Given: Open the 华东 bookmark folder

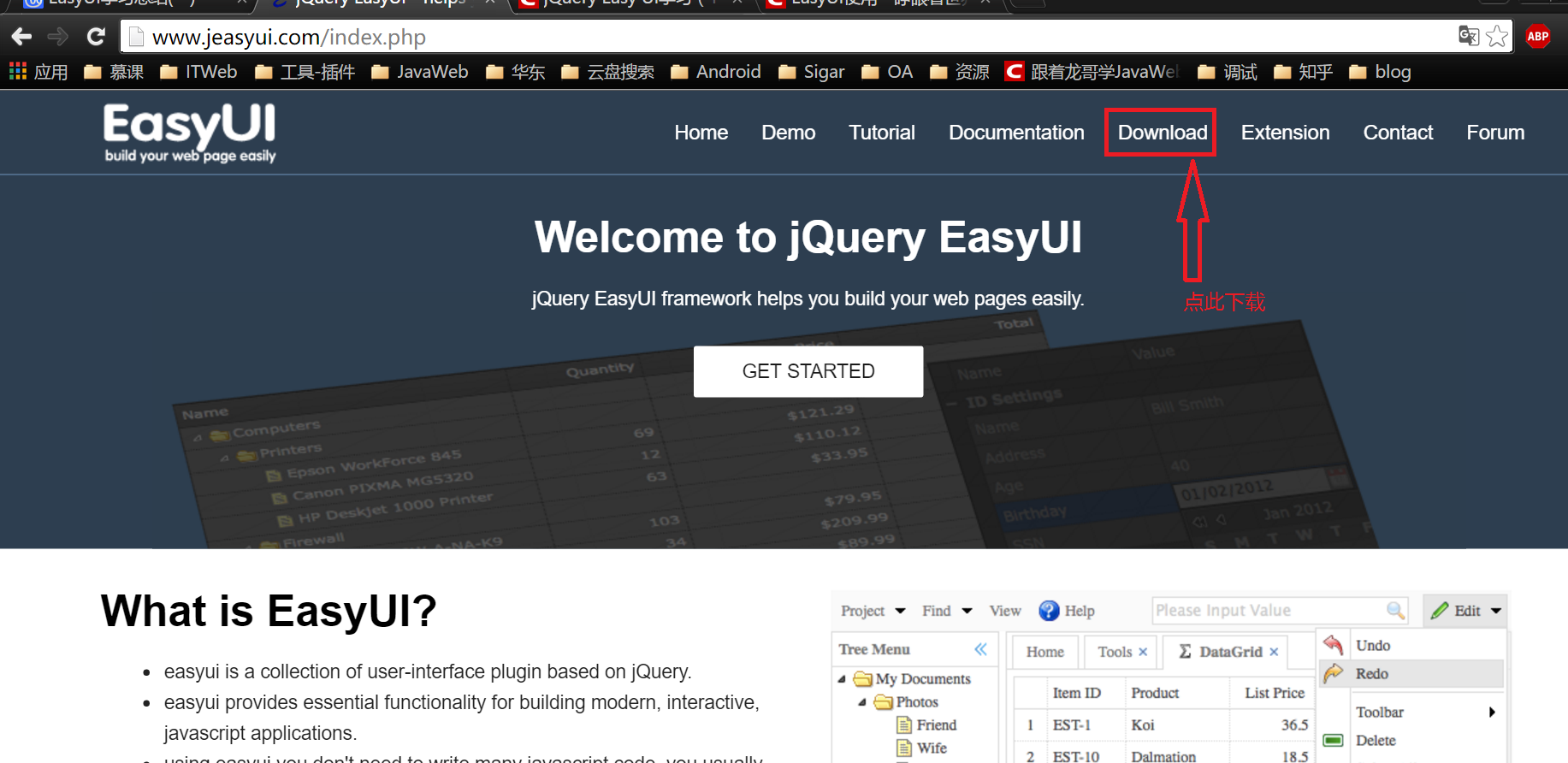Looking at the screenshot, I should 515,72.
